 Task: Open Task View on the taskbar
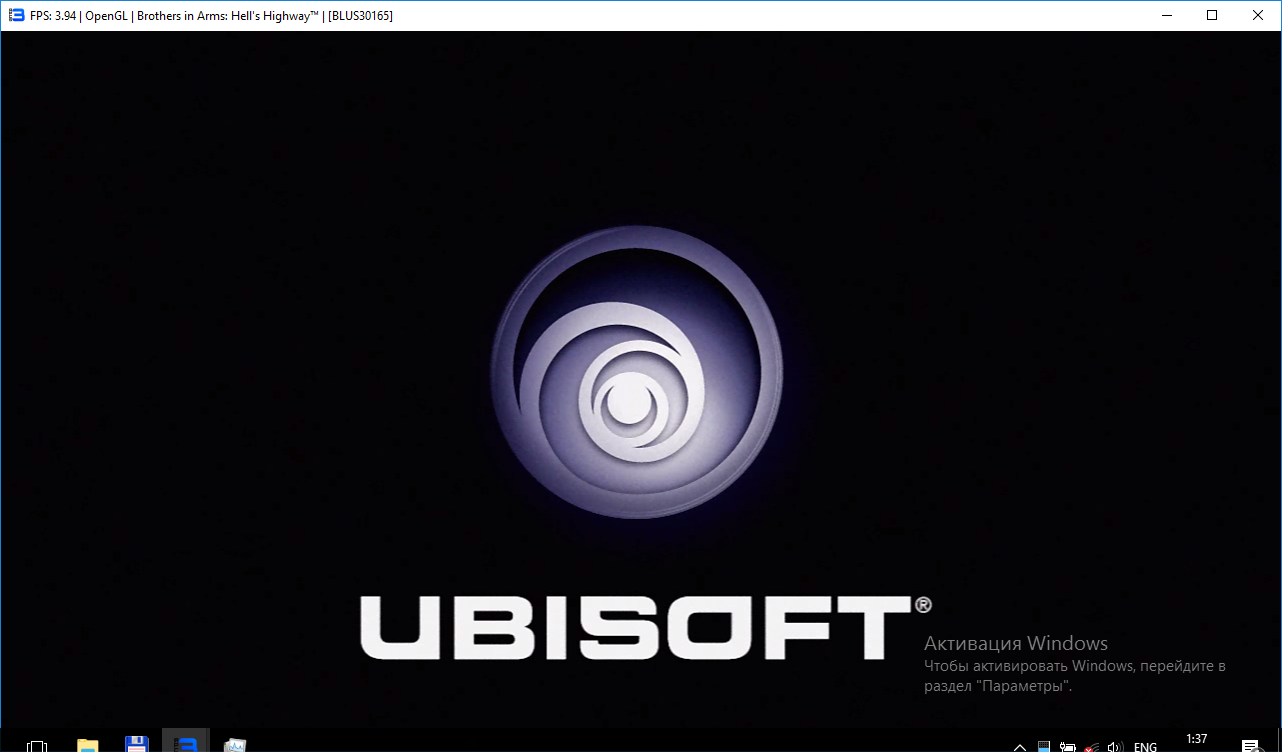(36, 745)
